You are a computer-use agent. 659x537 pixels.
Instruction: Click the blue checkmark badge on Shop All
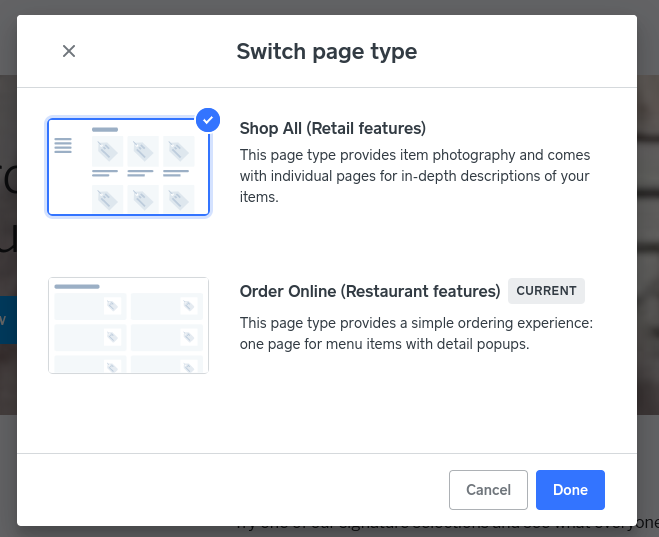208,120
